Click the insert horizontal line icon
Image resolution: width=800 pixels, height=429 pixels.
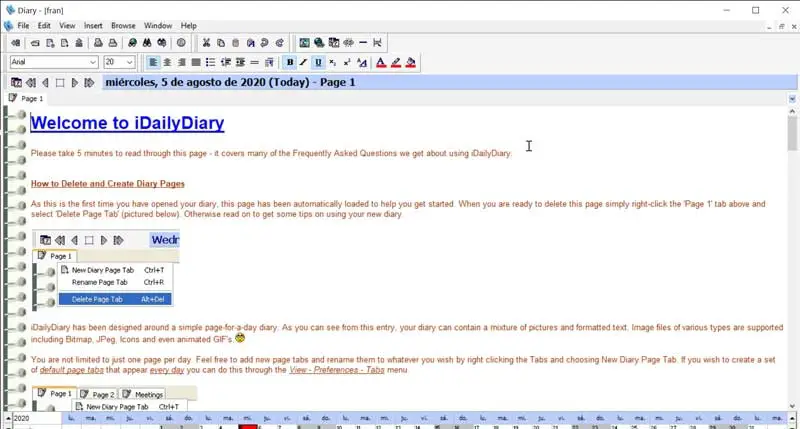363,43
